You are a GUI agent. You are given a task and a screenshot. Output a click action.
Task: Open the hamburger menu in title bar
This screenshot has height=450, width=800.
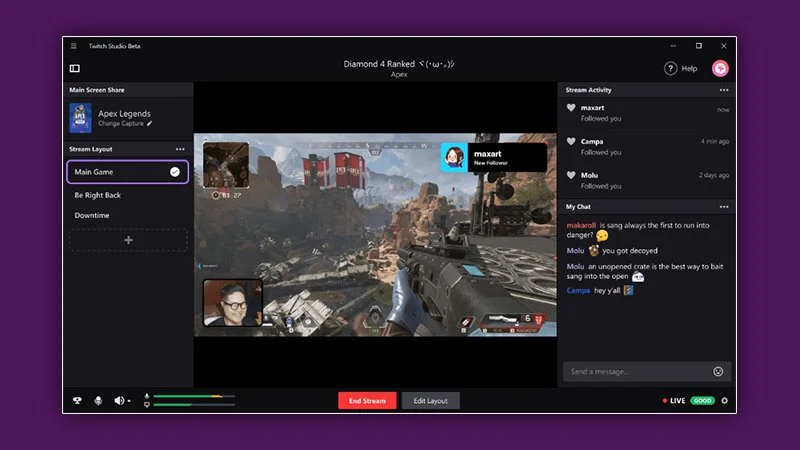click(74, 46)
